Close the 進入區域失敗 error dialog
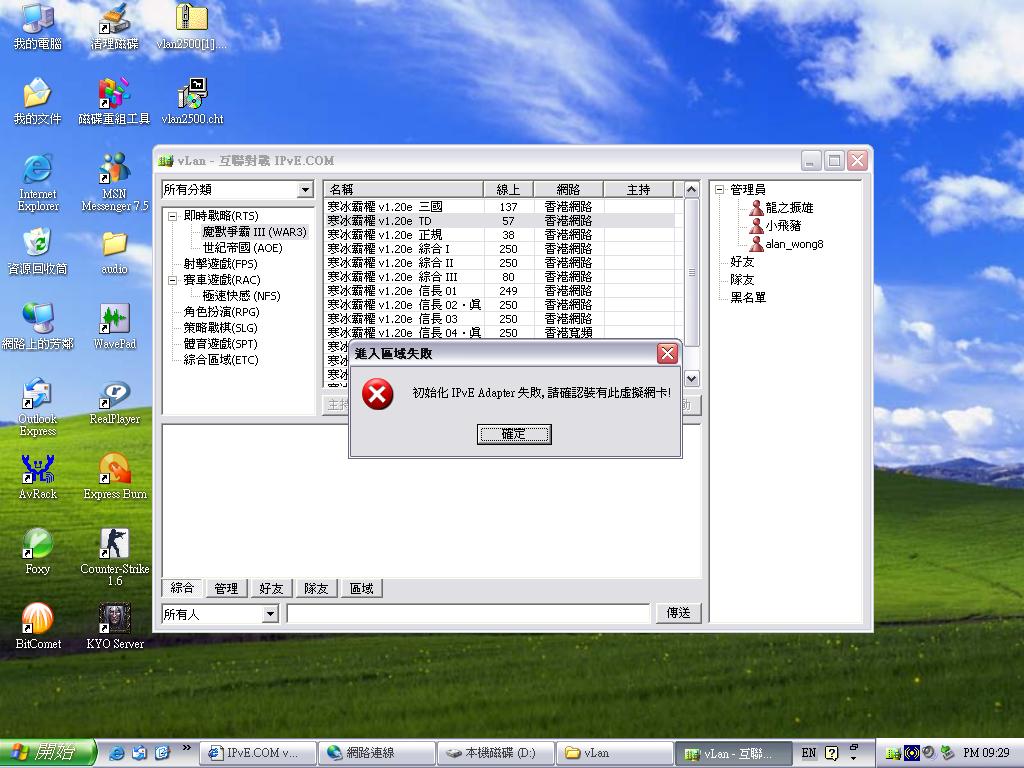 pyautogui.click(x=667, y=353)
